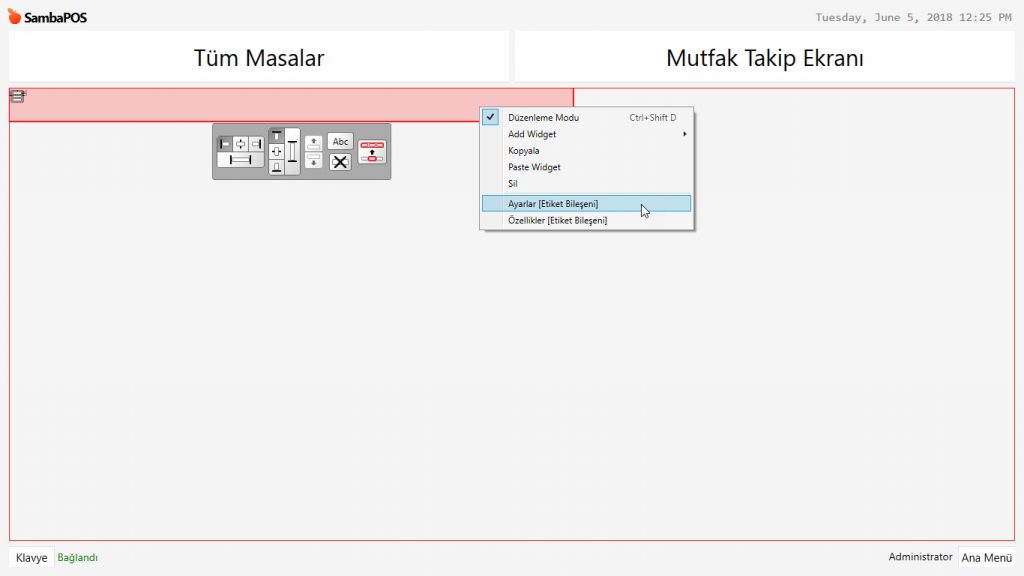This screenshot has width=1024, height=576.
Task: Click the X delete widget icon
Action: 341,161
